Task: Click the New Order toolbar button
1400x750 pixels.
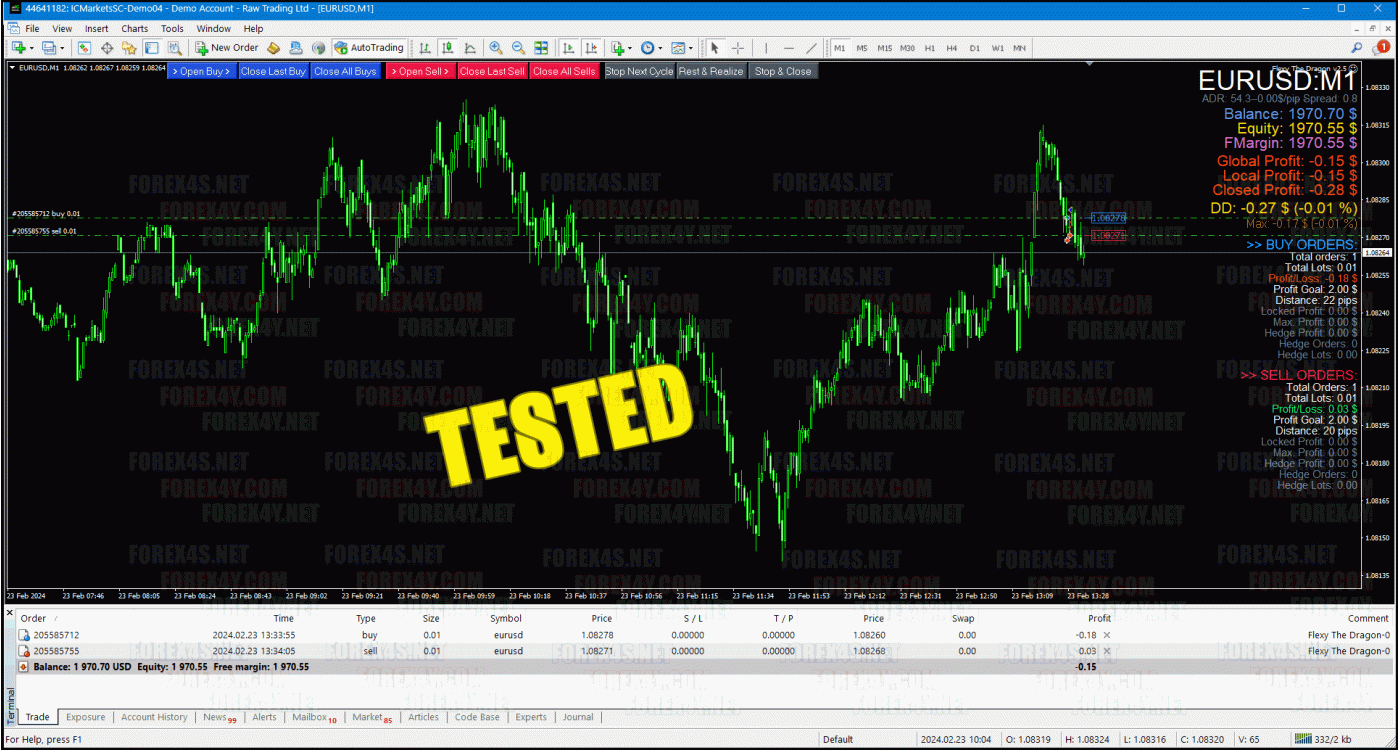Action: coord(227,48)
